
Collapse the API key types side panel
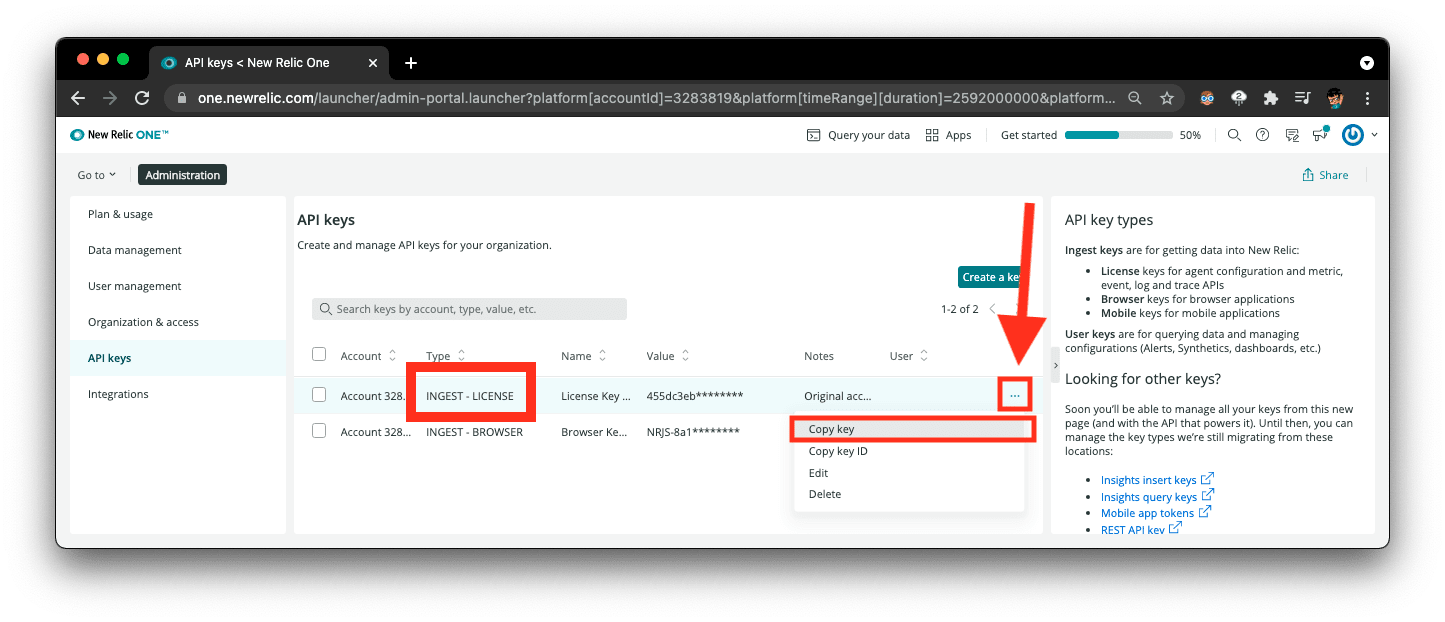tap(1056, 365)
